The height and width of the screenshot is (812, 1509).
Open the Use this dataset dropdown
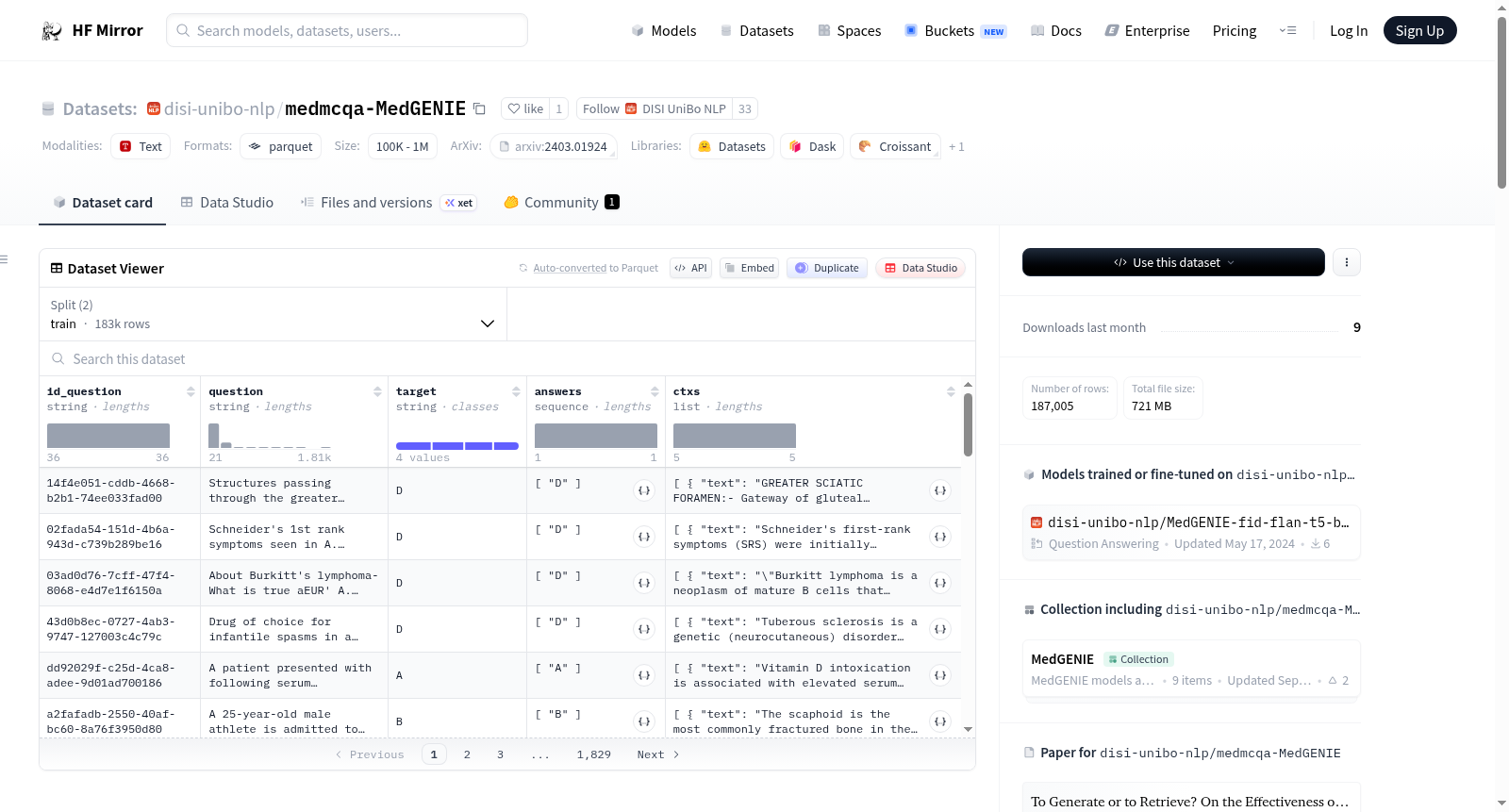point(1173,262)
